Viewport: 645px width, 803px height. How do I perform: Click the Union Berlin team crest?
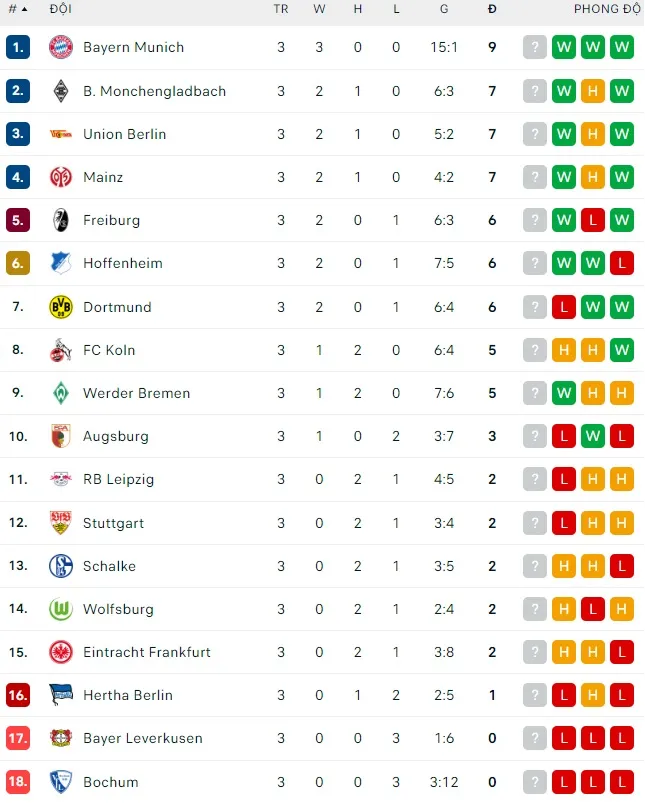(61, 134)
